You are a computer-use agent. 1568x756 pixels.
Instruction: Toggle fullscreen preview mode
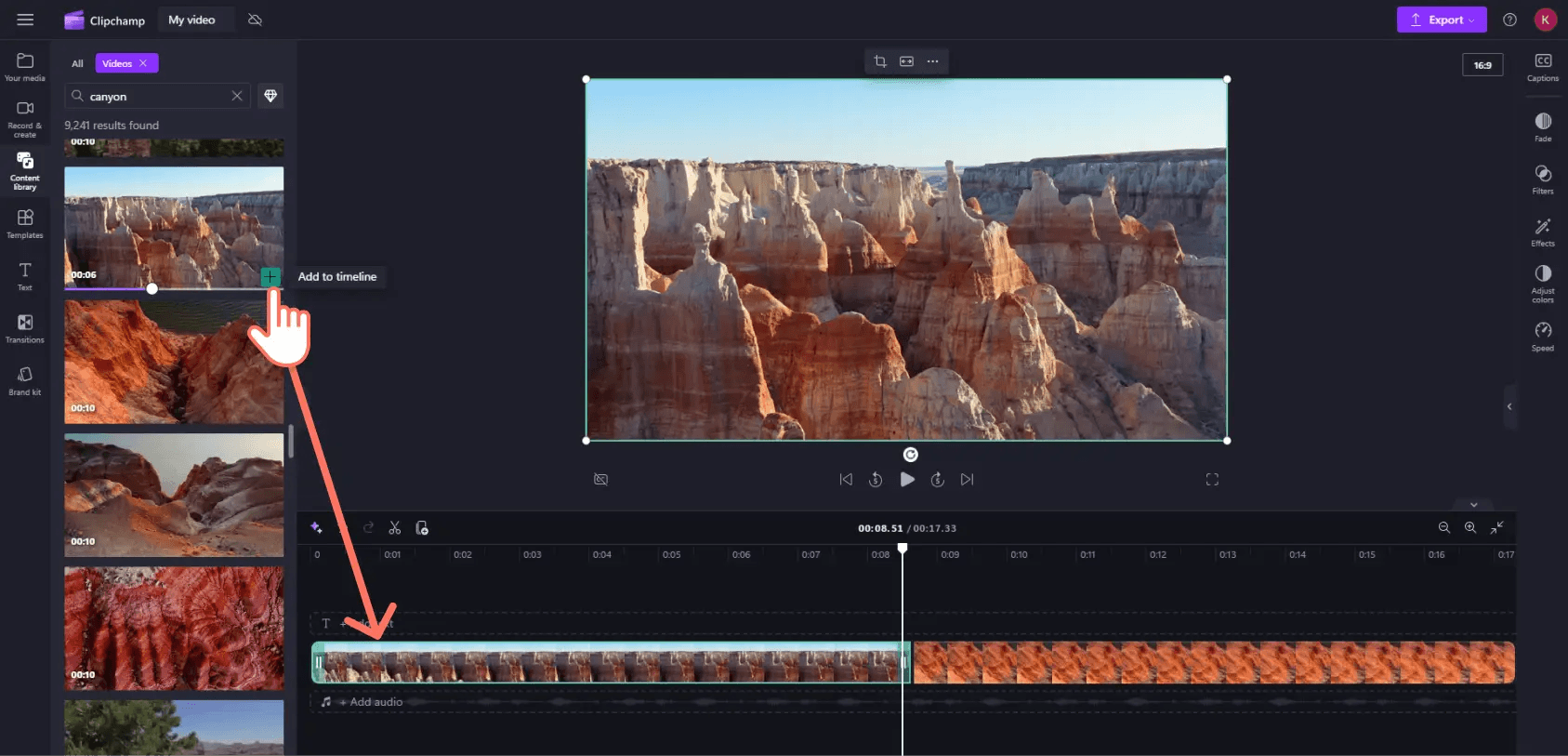(1212, 480)
